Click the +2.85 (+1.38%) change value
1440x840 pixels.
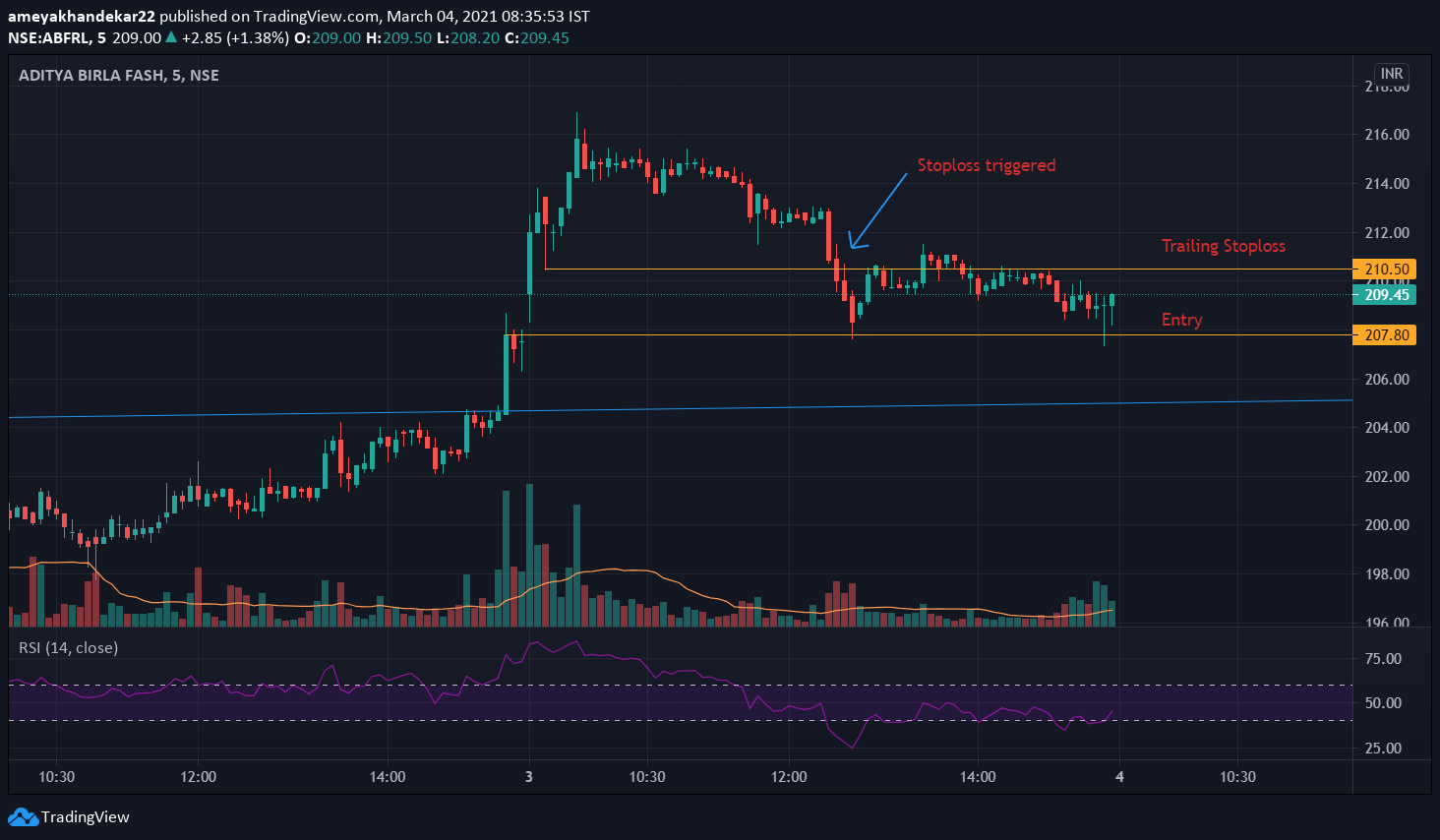point(235,37)
